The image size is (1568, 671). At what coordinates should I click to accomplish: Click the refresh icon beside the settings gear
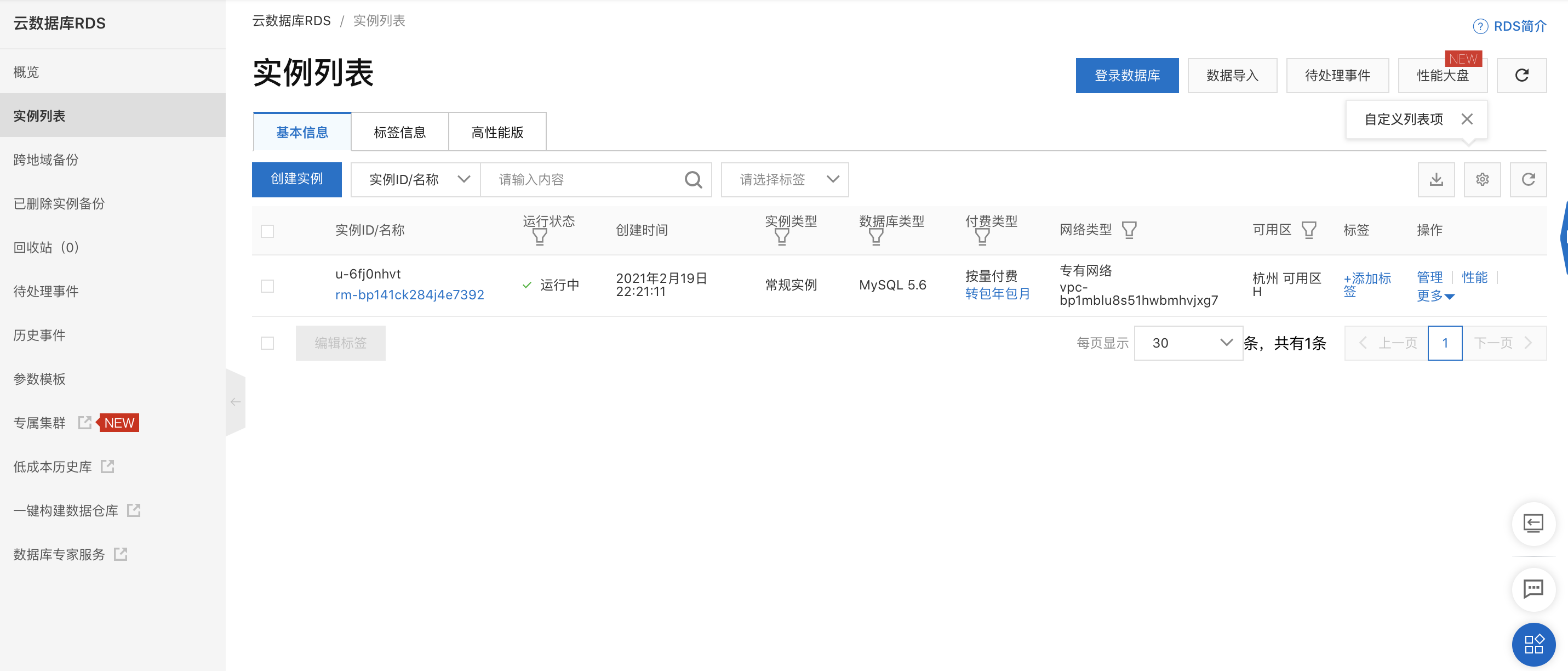coord(1528,180)
